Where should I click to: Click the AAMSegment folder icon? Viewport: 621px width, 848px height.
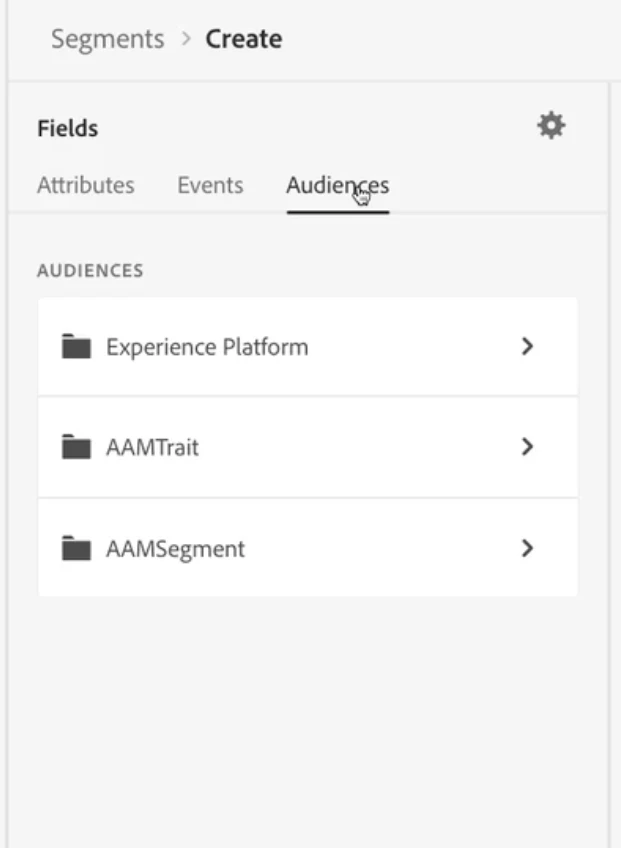(76, 548)
